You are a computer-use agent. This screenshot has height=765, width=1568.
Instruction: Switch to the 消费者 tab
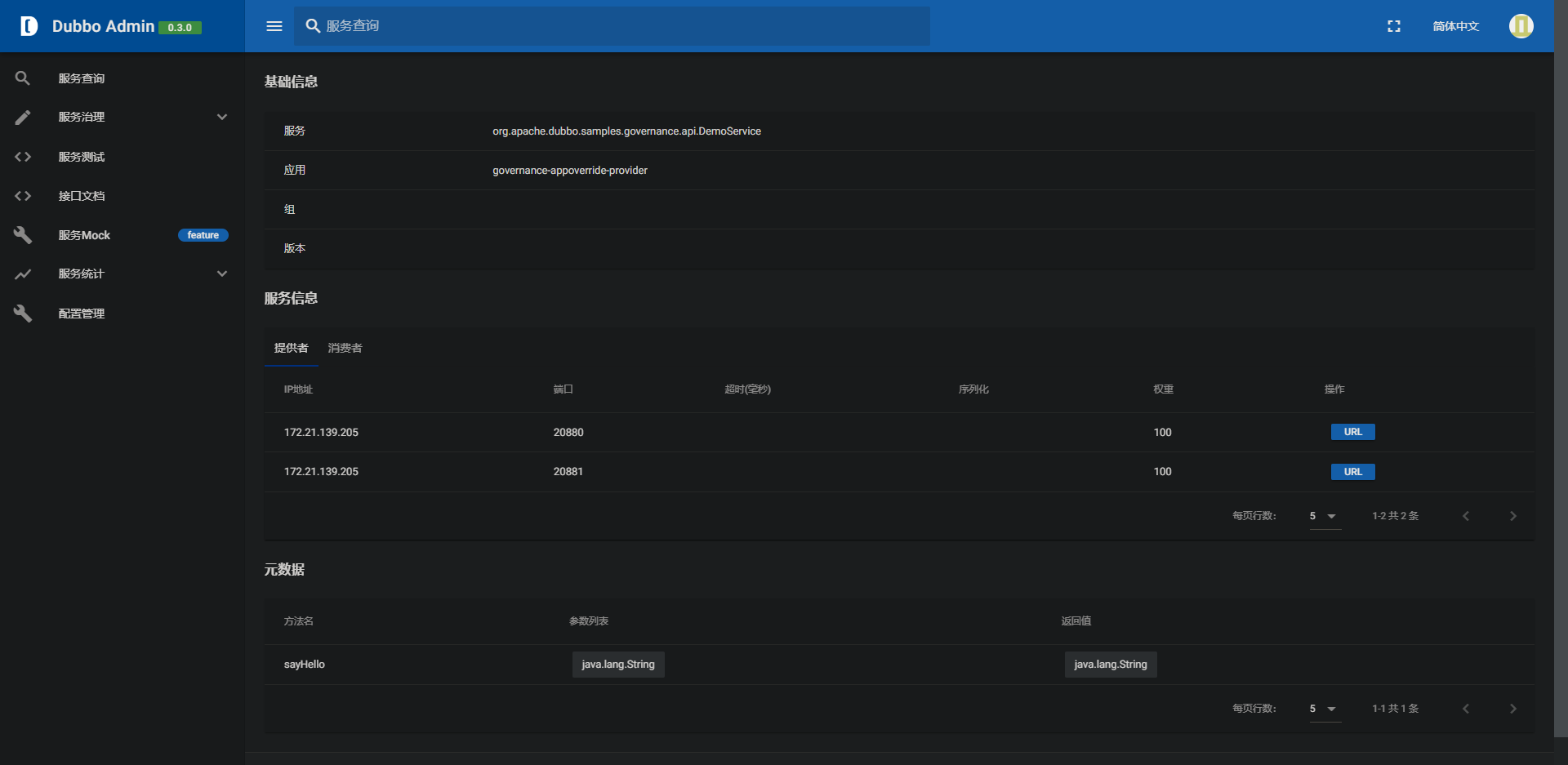345,348
